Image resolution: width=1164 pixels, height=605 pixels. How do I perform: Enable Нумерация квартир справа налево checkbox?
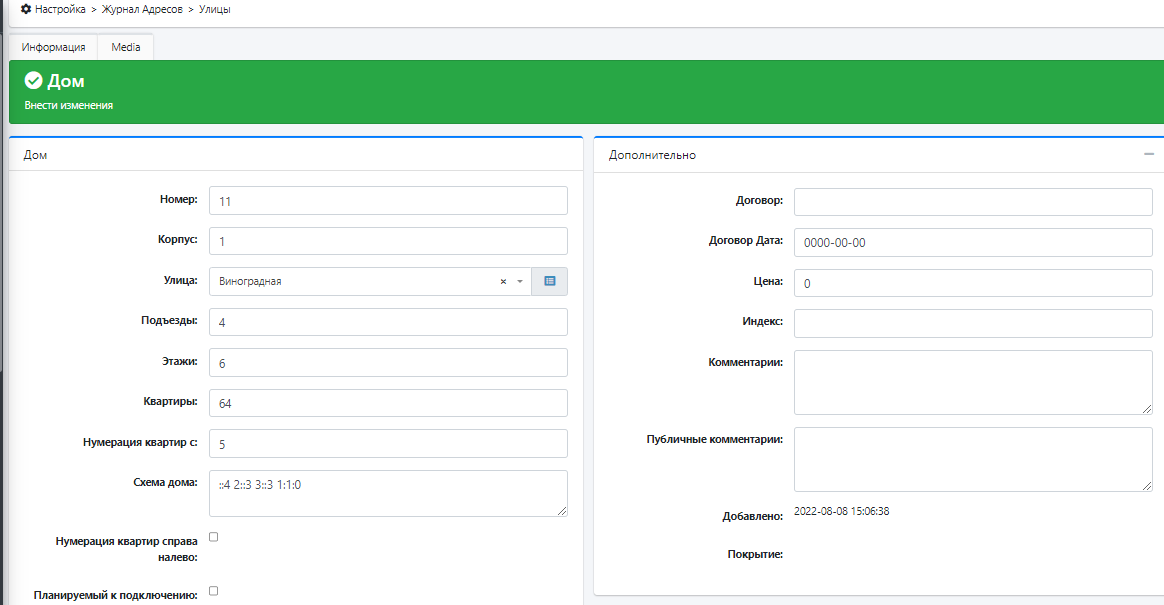click(x=213, y=537)
